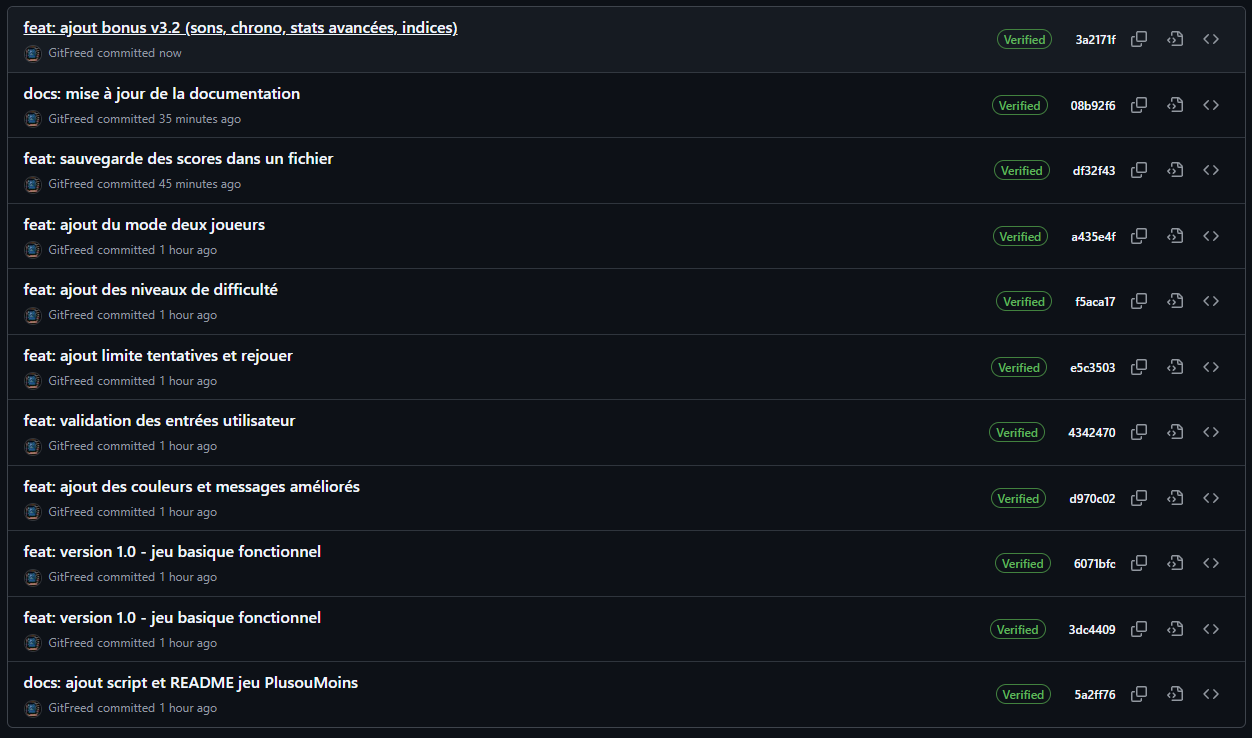
Task: Browse repository at commit d970c02
Action: 1211,498
